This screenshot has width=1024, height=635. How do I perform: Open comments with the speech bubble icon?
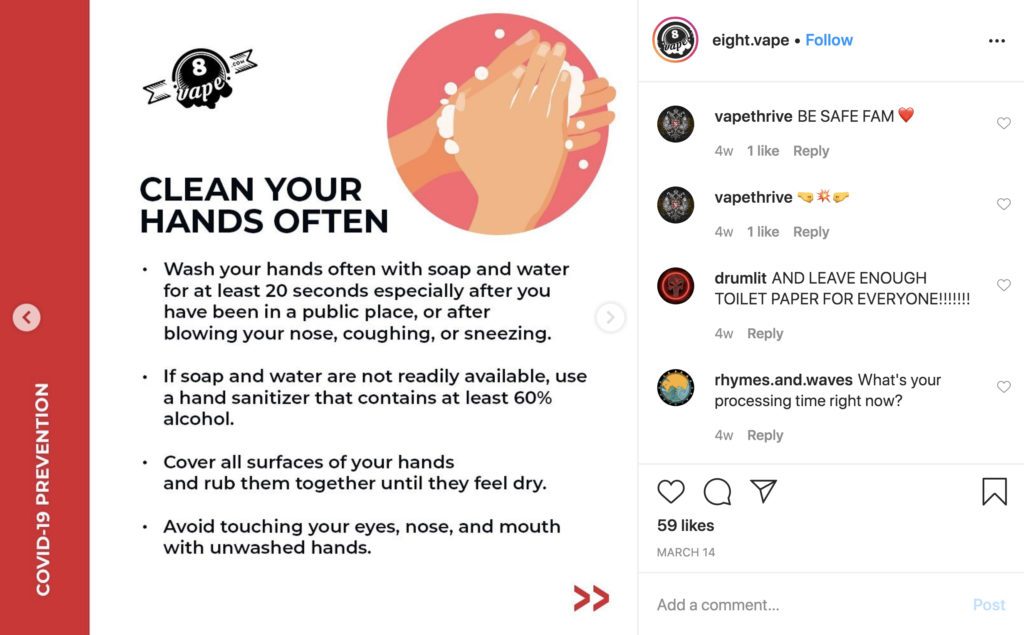click(717, 491)
